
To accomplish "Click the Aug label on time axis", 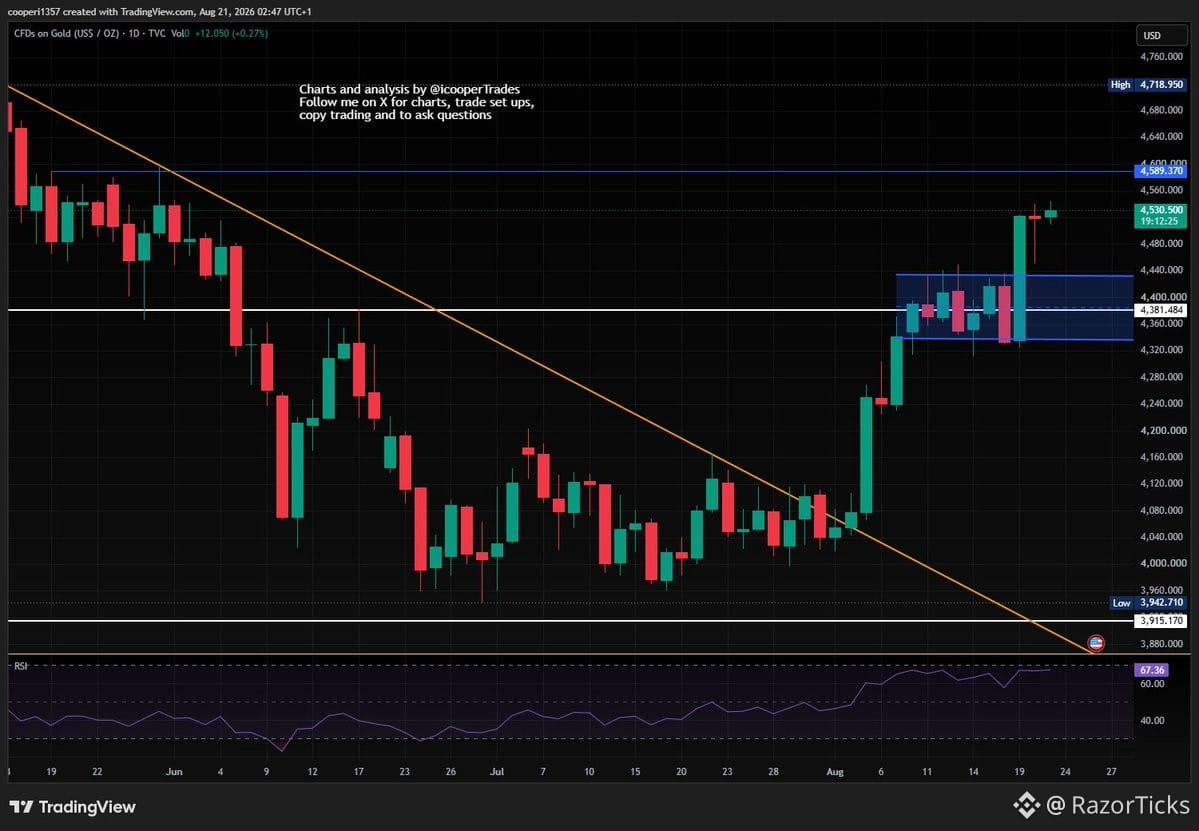I will coord(835,772).
